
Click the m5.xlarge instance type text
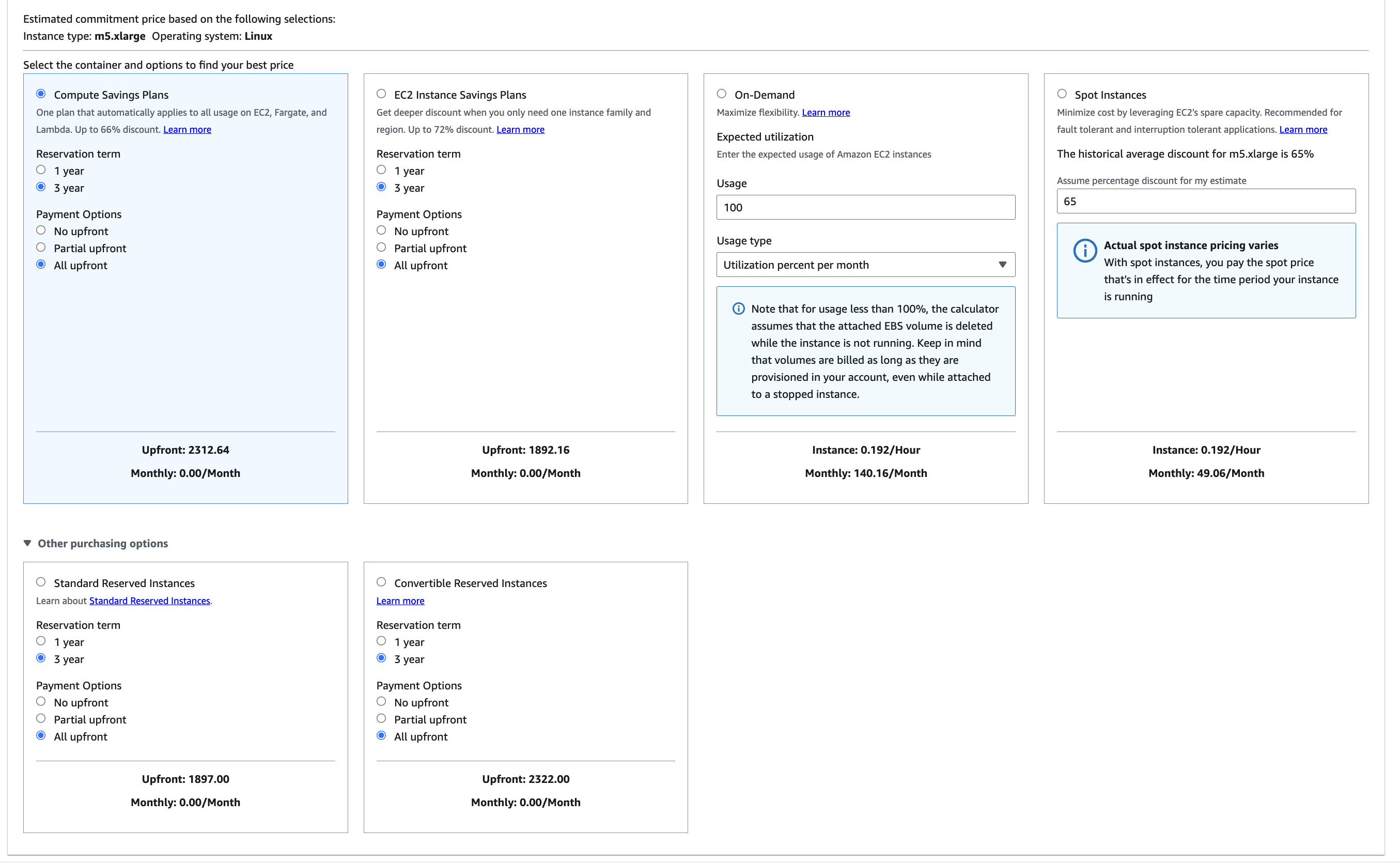pyautogui.click(x=120, y=36)
